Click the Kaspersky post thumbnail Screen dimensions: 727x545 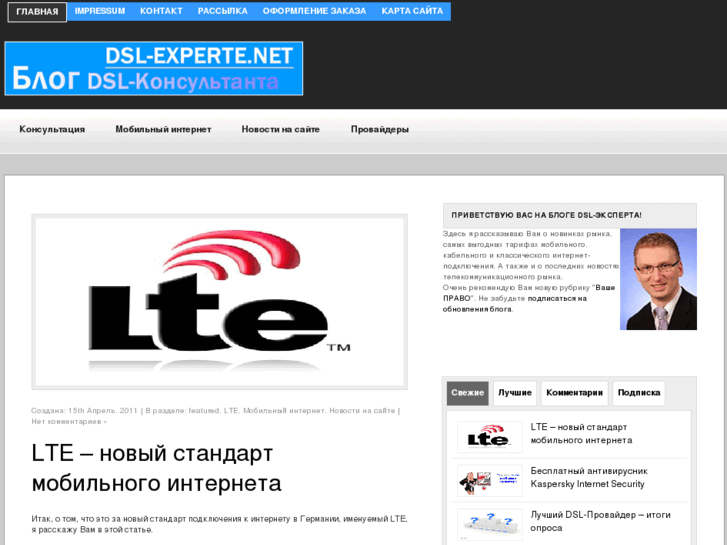click(490, 481)
